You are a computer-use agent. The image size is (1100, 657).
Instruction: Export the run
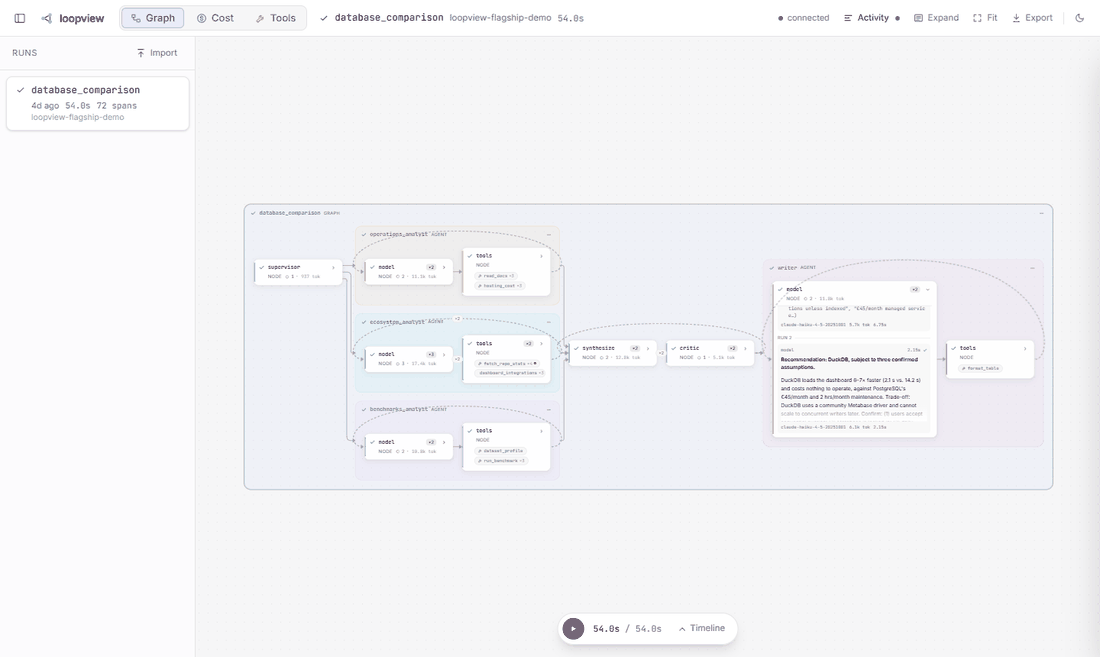(1032, 18)
